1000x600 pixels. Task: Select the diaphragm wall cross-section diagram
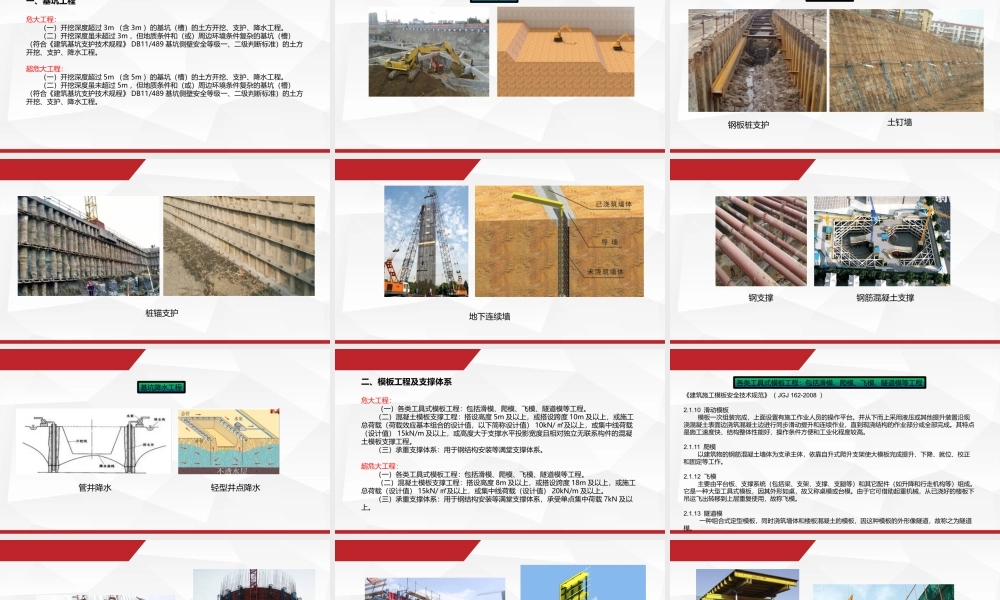pyautogui.click(x=559, y=241)
